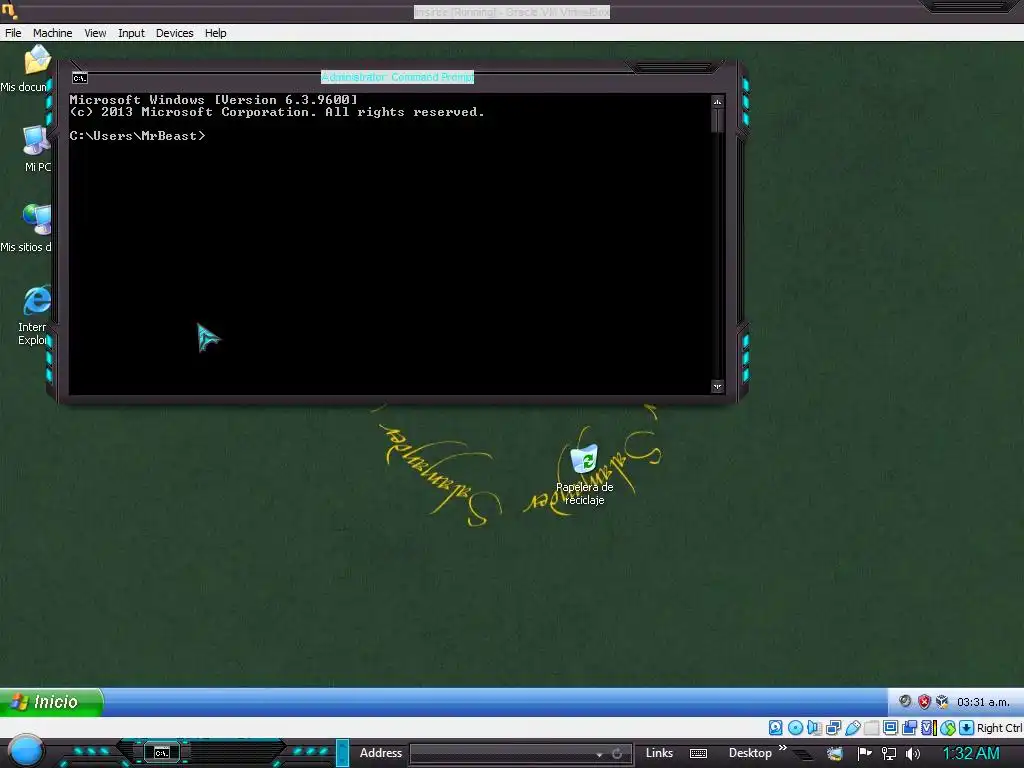Click the host taskbar Address input field
Viewport: 1024px width, 768px height.
[503, 753]
